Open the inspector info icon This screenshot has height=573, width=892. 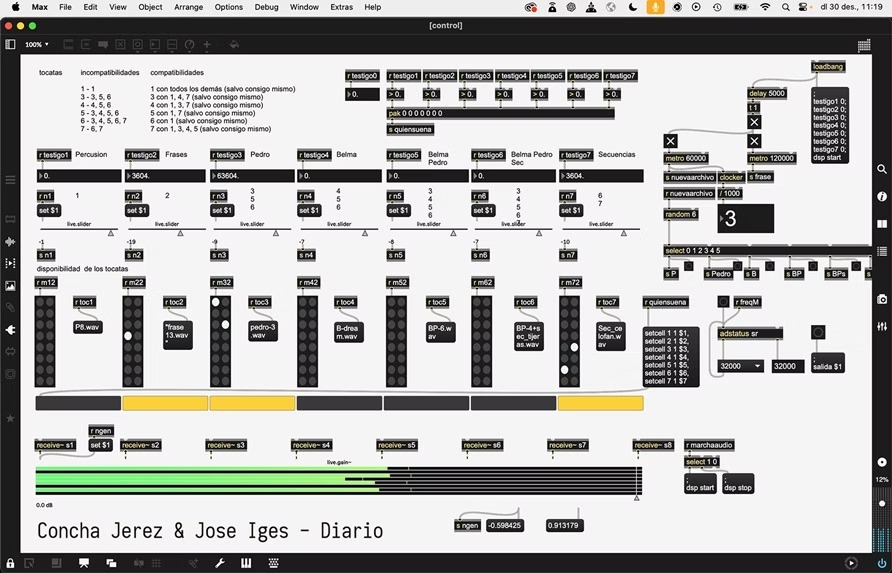click(x=881, y=196)
